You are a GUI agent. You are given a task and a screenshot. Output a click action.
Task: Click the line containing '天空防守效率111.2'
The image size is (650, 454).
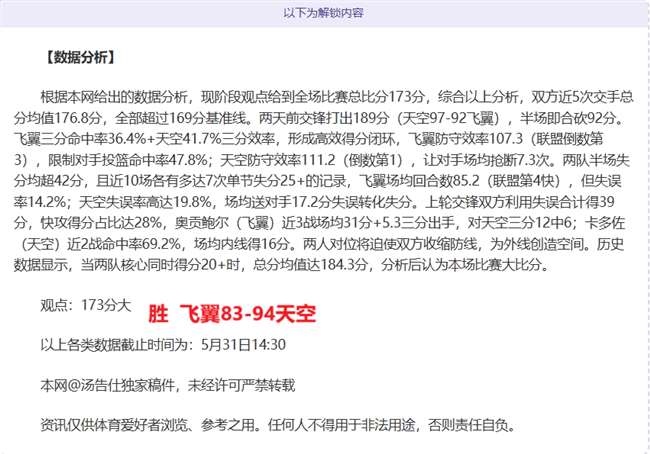[x=322, y=160]
